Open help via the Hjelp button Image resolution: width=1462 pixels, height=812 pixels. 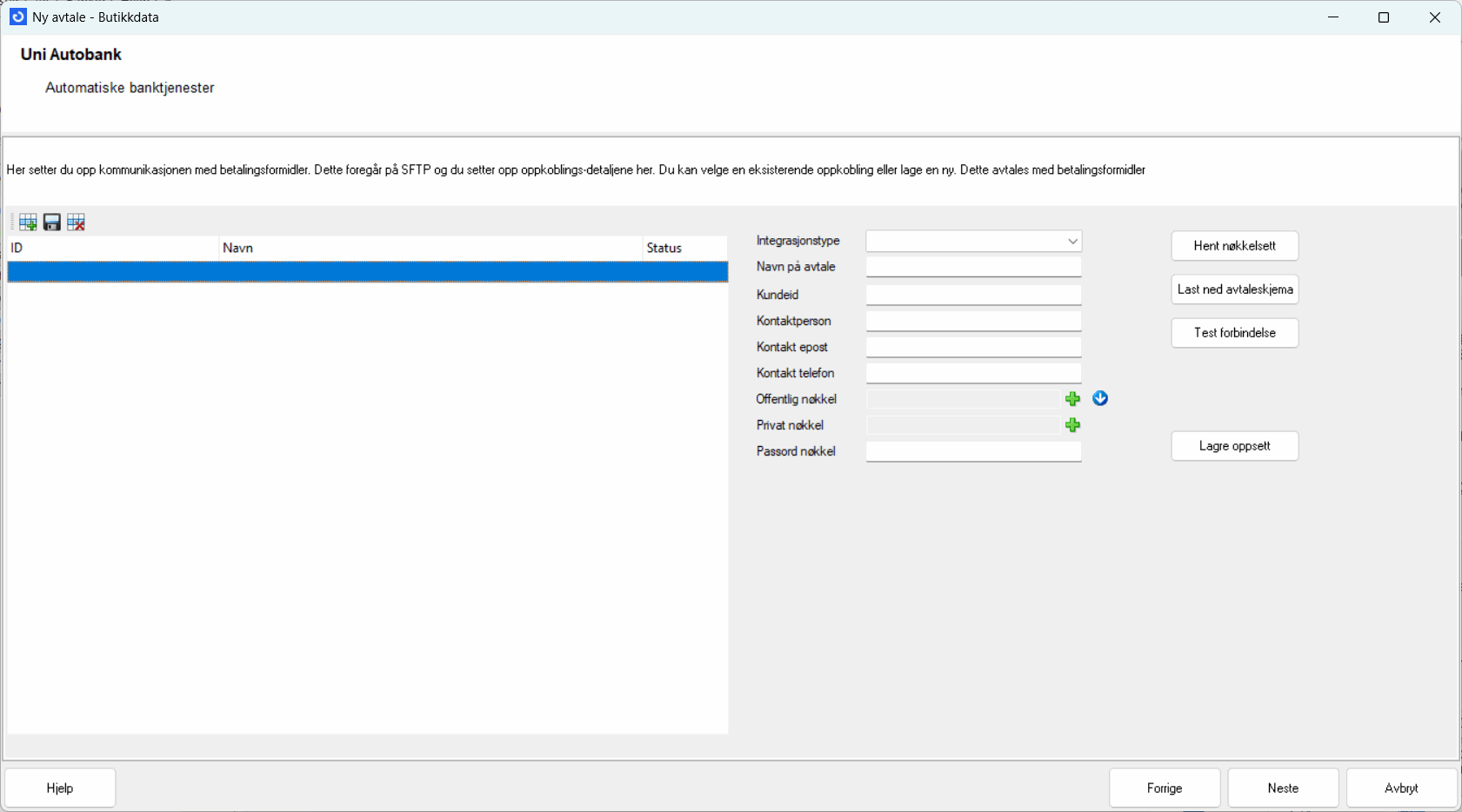coord(60,788)
